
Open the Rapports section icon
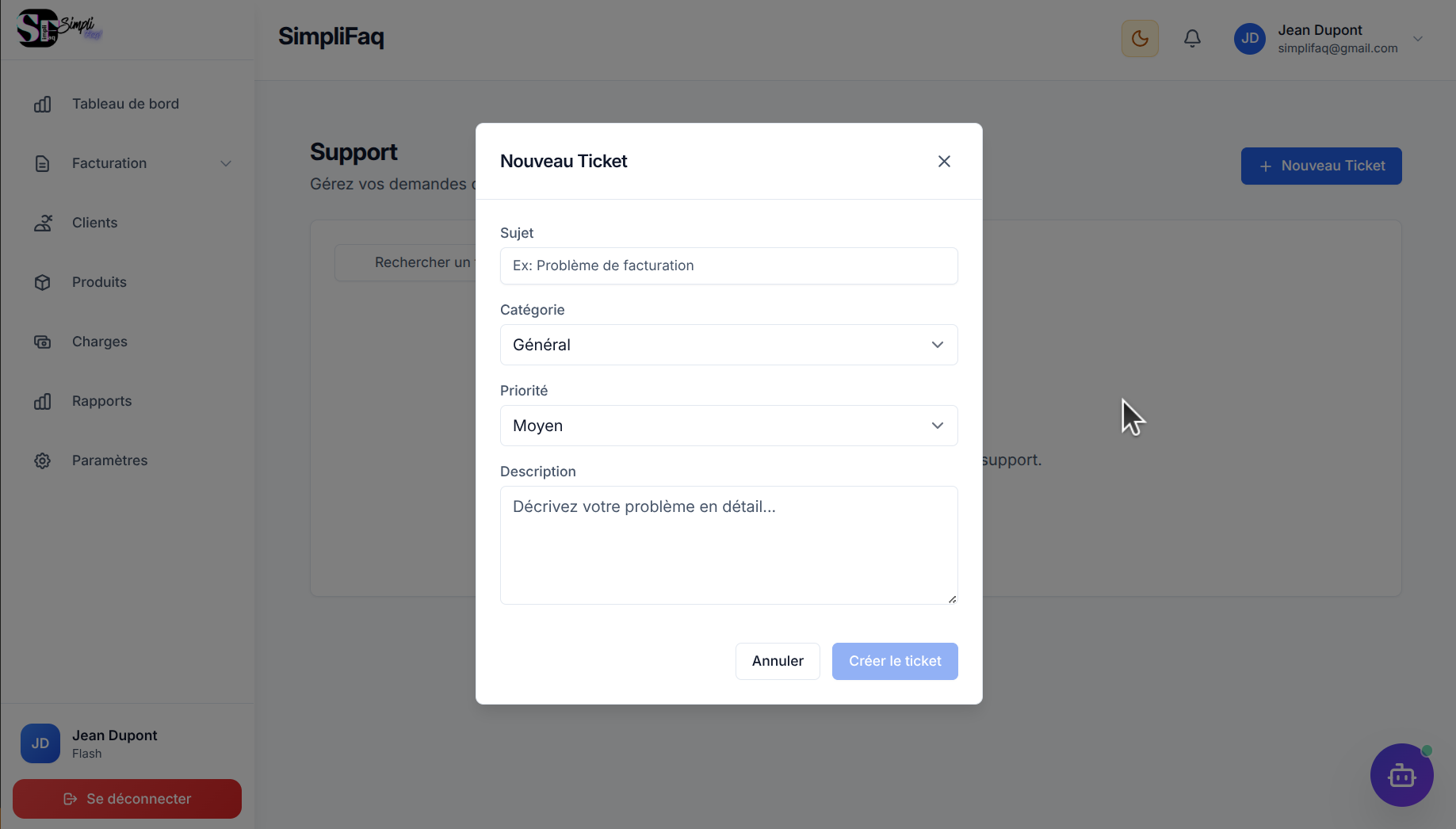point(42,401)
